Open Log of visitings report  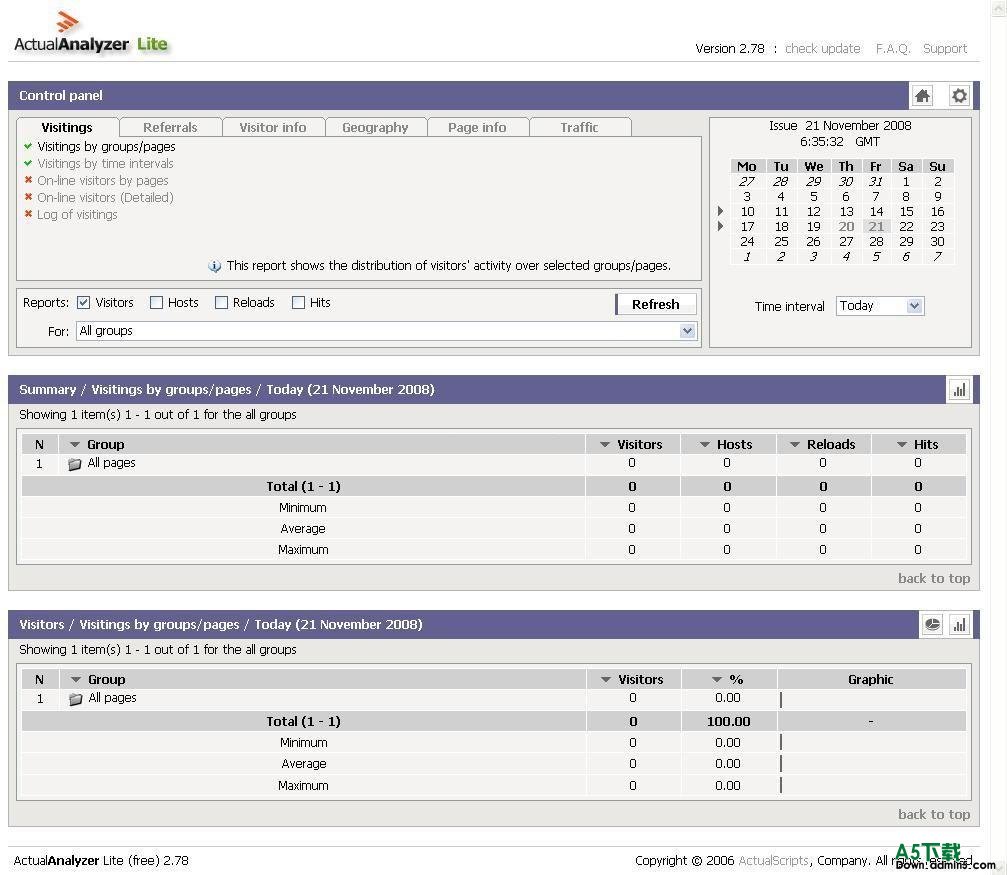(77, 215)
